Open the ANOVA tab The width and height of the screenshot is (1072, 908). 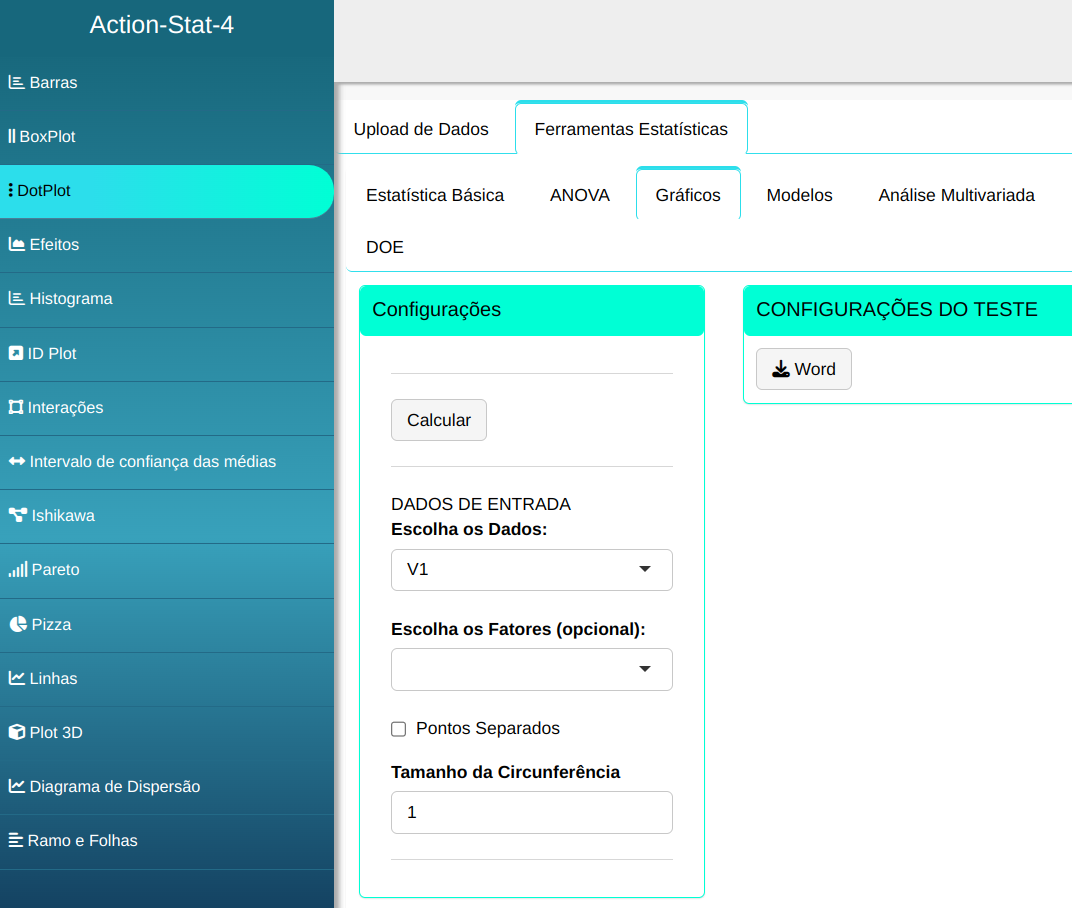click(580, 195)
